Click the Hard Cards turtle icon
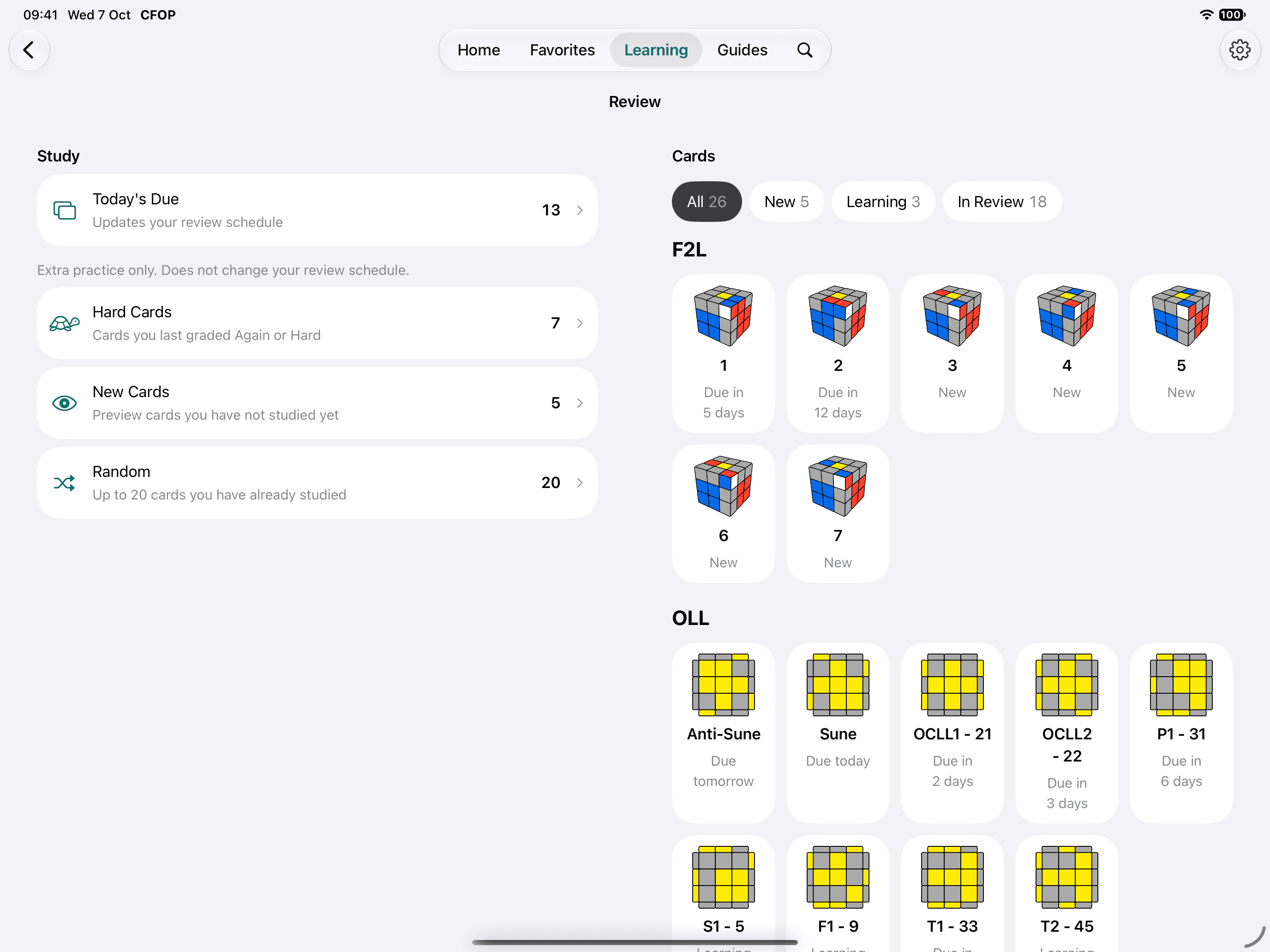 (64, 323)
